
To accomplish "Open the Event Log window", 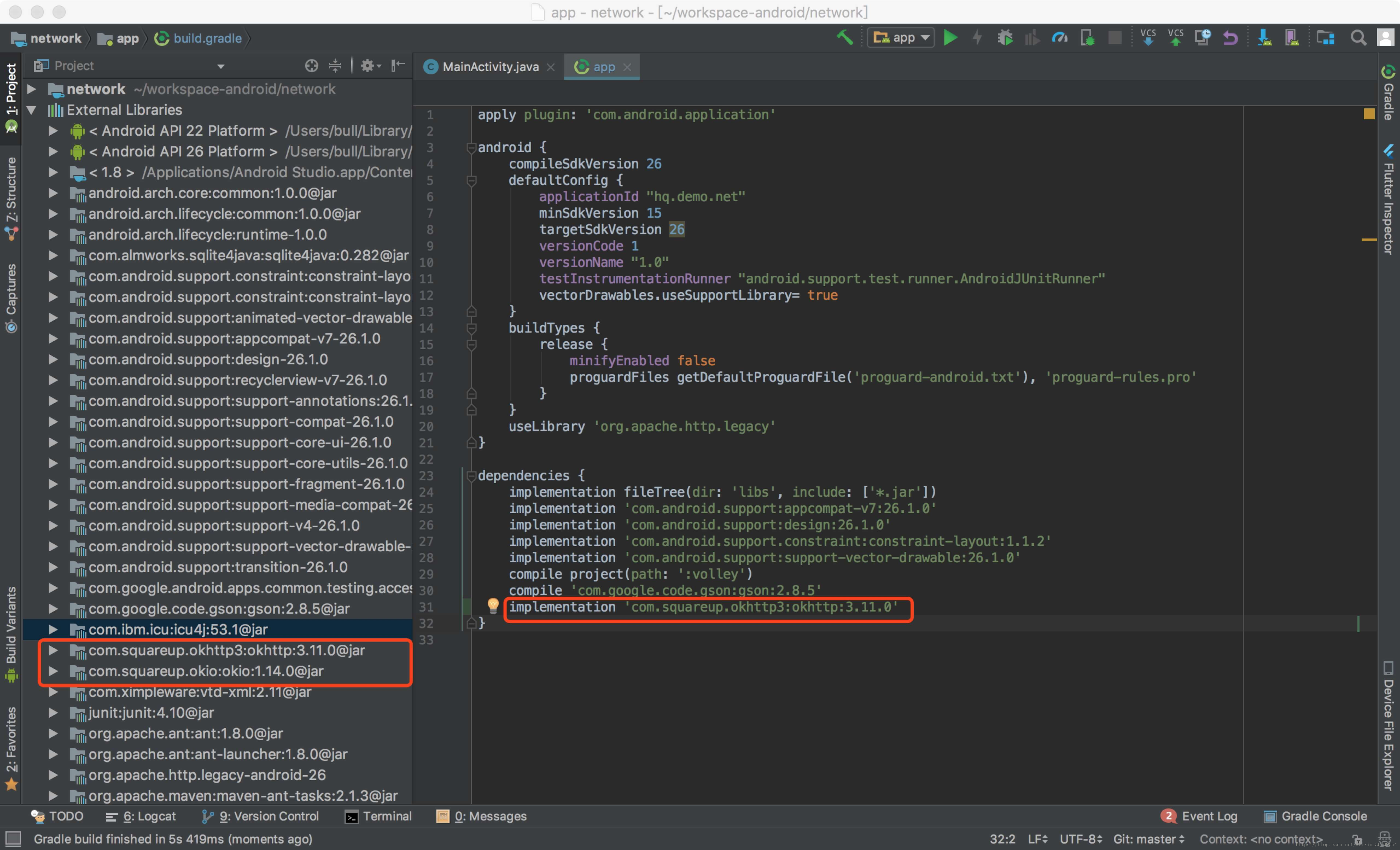I will 1199,816.
